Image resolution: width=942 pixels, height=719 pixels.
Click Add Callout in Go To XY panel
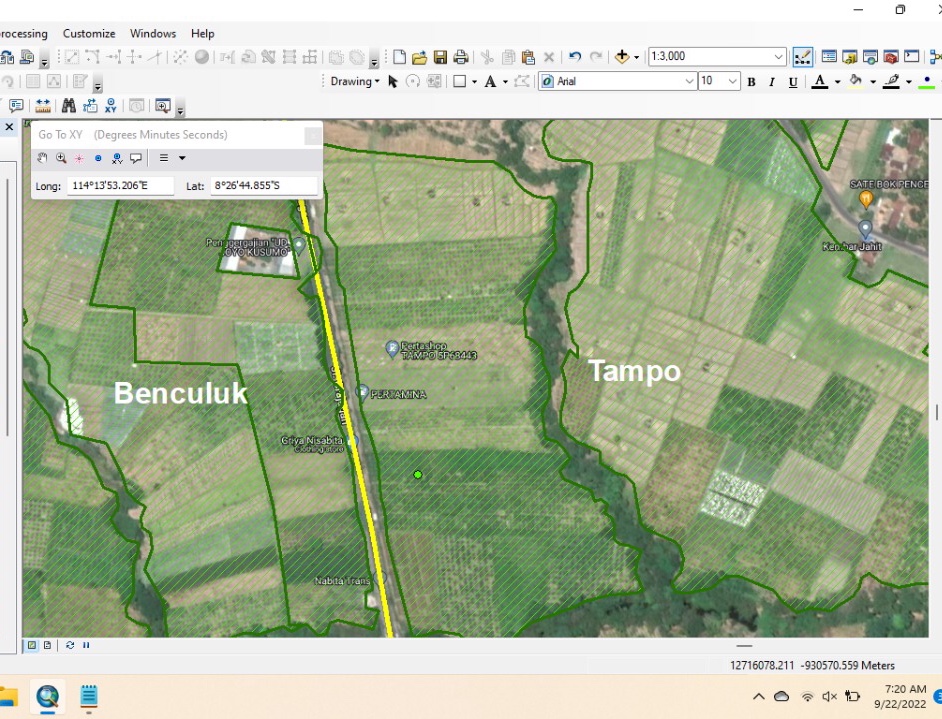(x=136, y=158)
